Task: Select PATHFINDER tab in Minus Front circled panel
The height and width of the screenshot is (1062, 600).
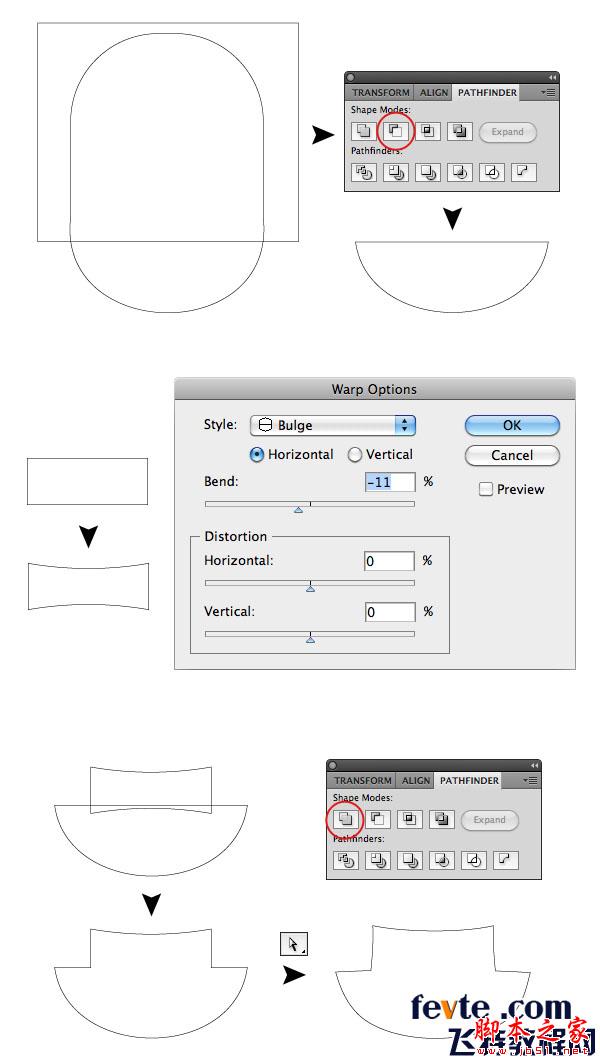Action: click(487, 92)
